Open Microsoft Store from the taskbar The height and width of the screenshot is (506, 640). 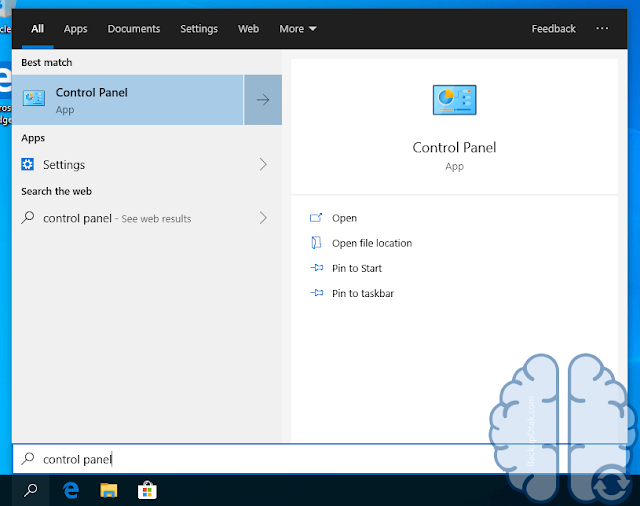point(147,490)
